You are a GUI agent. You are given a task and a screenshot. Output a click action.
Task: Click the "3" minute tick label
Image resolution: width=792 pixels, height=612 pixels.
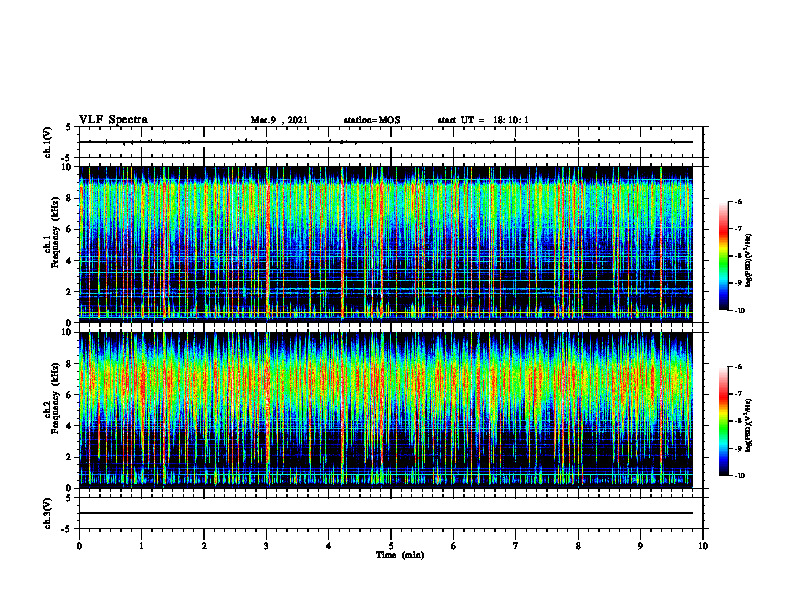click(x=266, y=546)
